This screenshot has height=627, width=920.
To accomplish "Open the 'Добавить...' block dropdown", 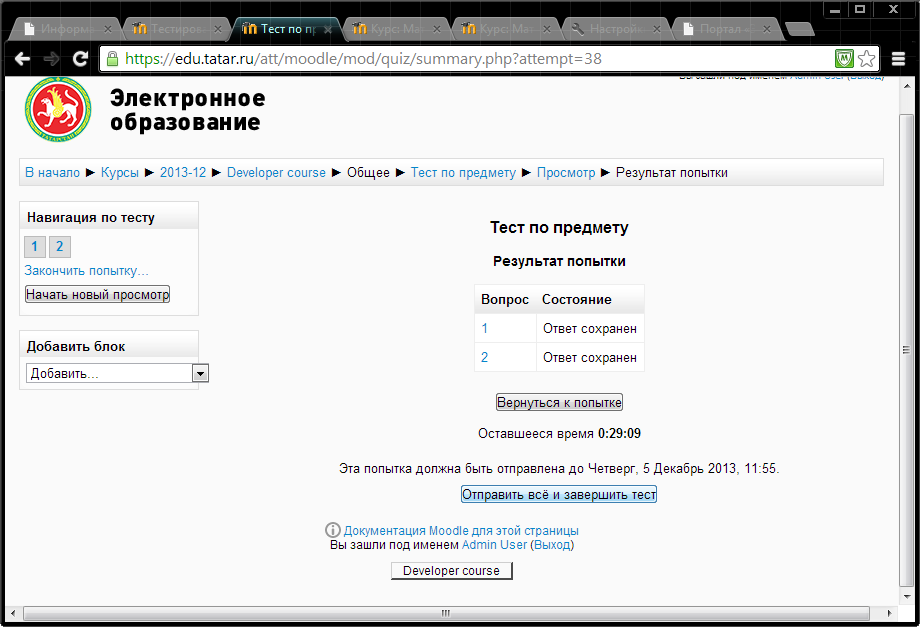I will [x=117, y=373].
